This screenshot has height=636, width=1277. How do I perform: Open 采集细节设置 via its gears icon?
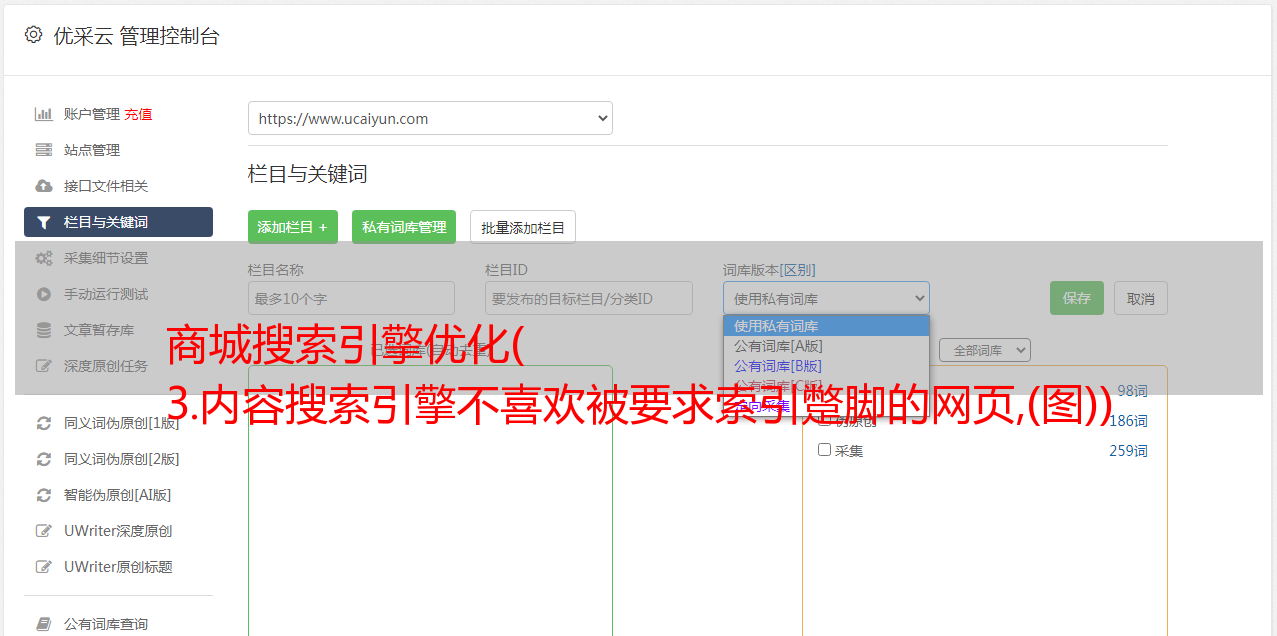(43, 258)
